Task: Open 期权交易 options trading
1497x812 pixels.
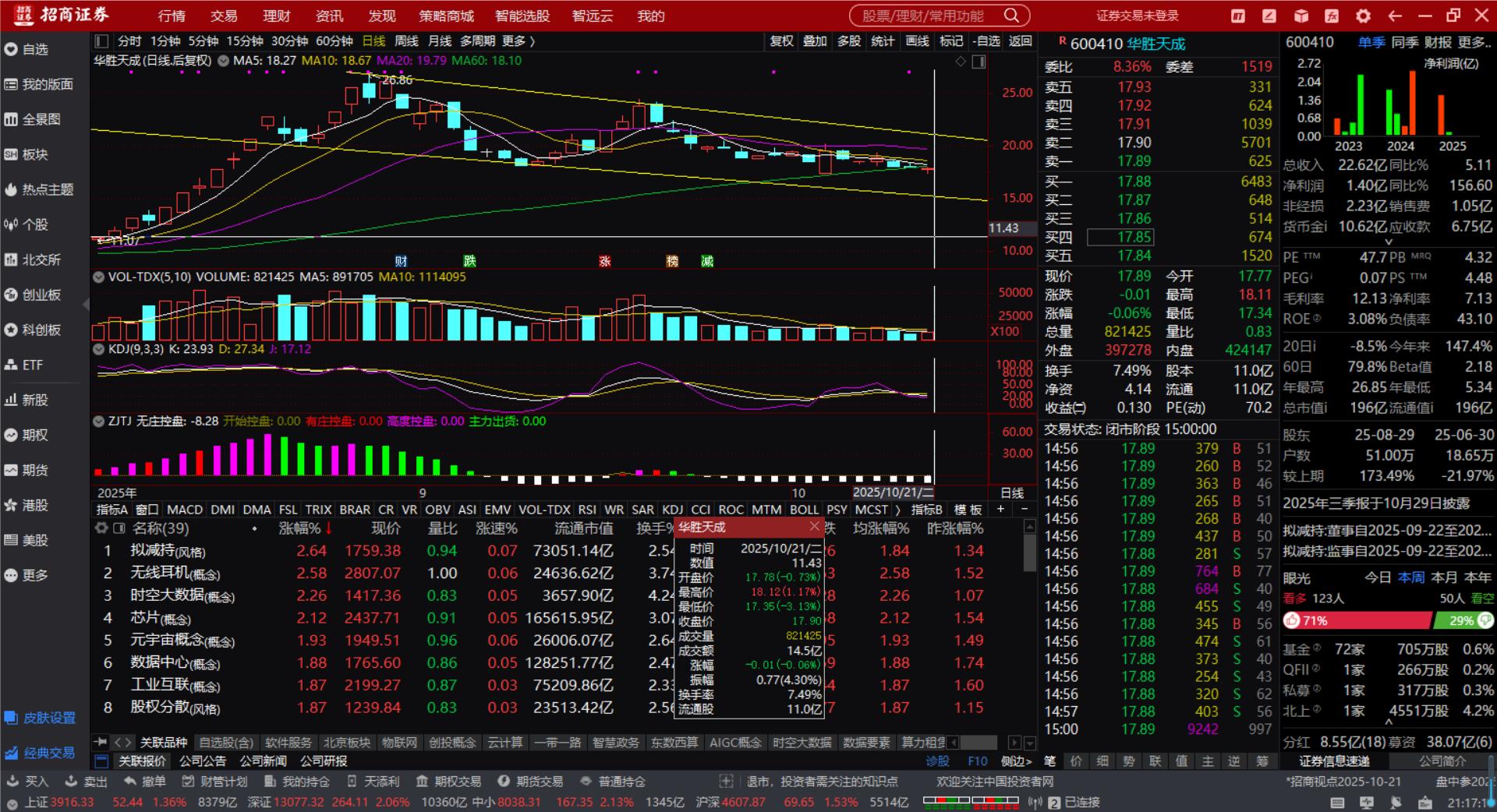Action: point(448,781)
